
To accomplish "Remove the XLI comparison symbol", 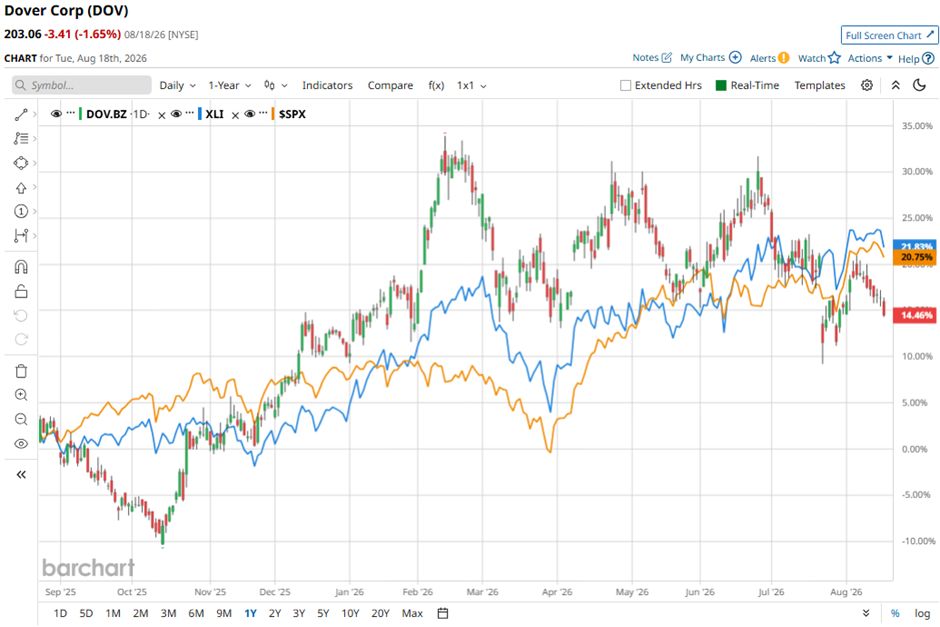I will [236, 115].
